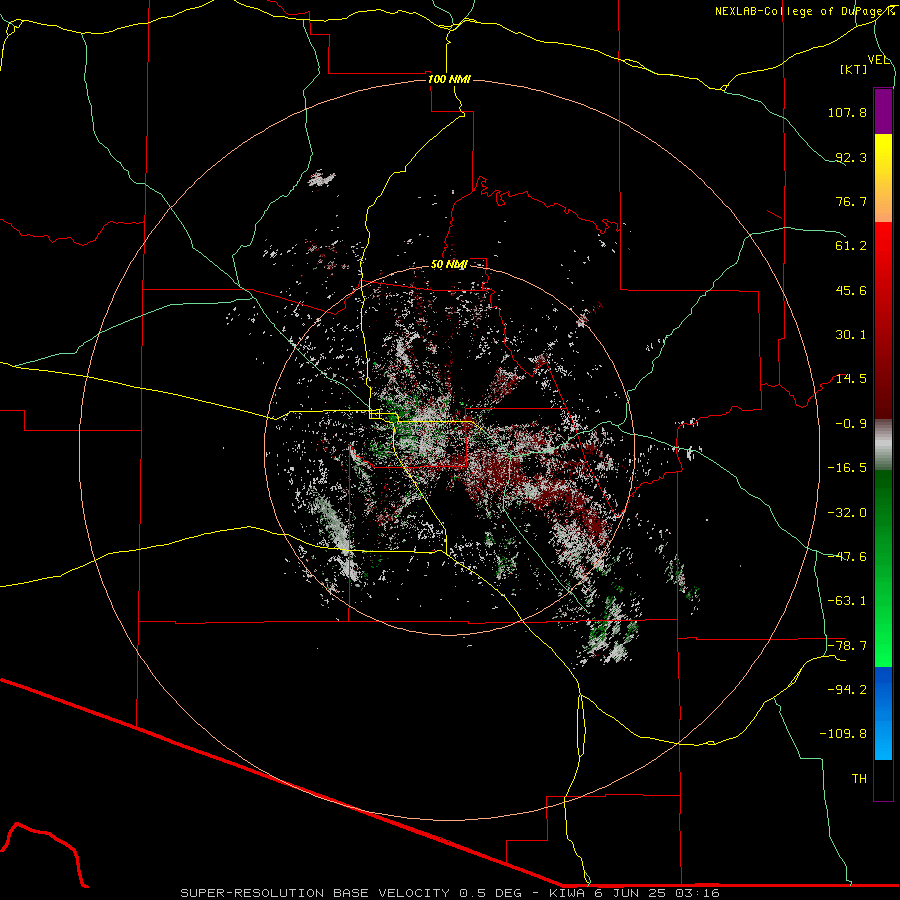Select the 45.6 legend value
Screen dimensions: 900x900
click(851, 290)
